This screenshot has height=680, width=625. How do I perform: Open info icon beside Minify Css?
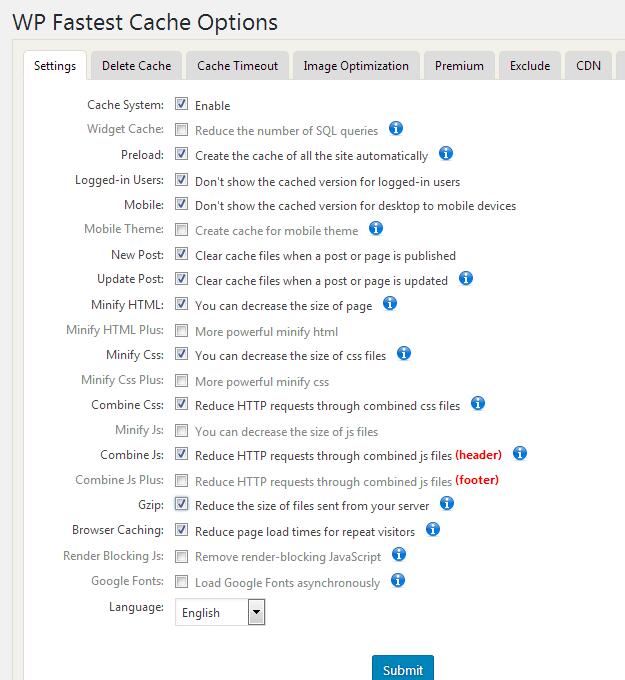tap(404, 353)
